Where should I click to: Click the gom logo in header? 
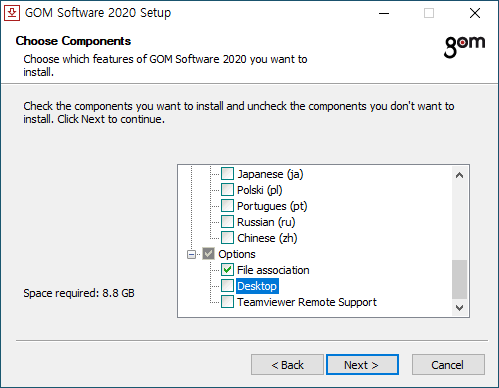coord(465,46)
